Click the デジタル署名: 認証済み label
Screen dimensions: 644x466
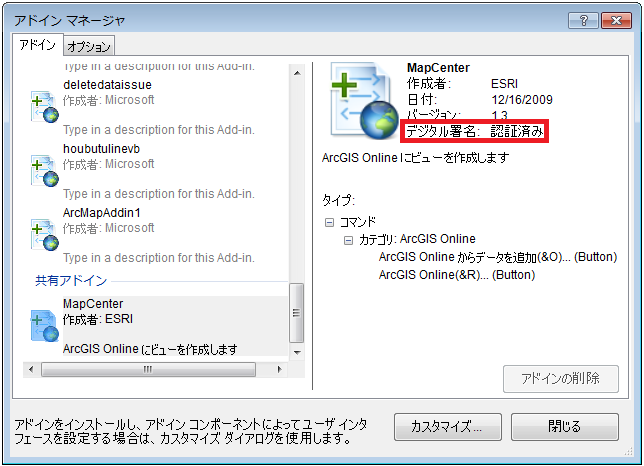[x=474, y=131]
